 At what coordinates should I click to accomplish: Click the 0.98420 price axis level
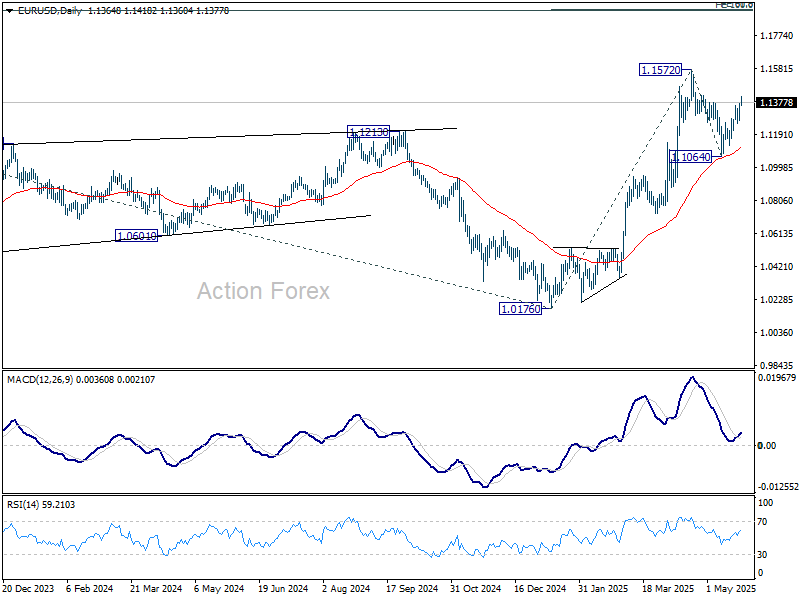tap(775, 365)
